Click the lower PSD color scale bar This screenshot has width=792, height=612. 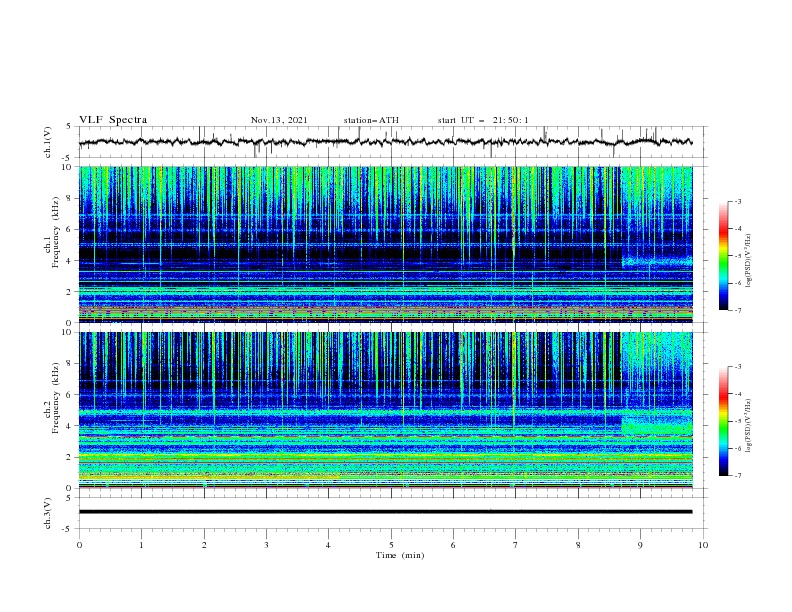tap(723, 421)
